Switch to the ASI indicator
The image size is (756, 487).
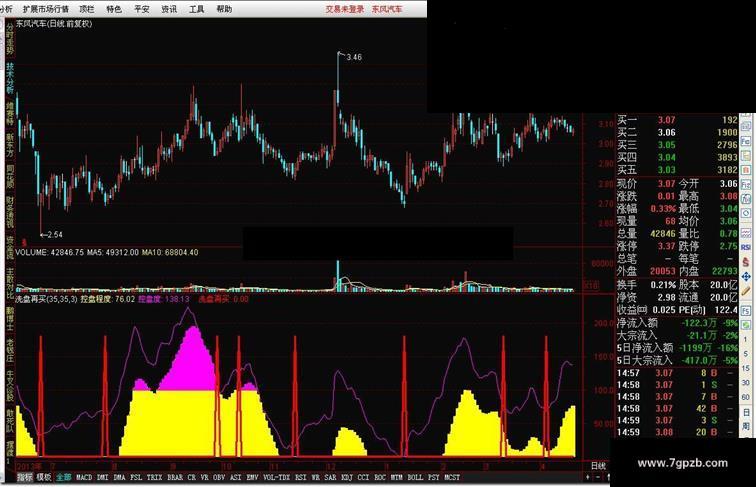point(236,477)
